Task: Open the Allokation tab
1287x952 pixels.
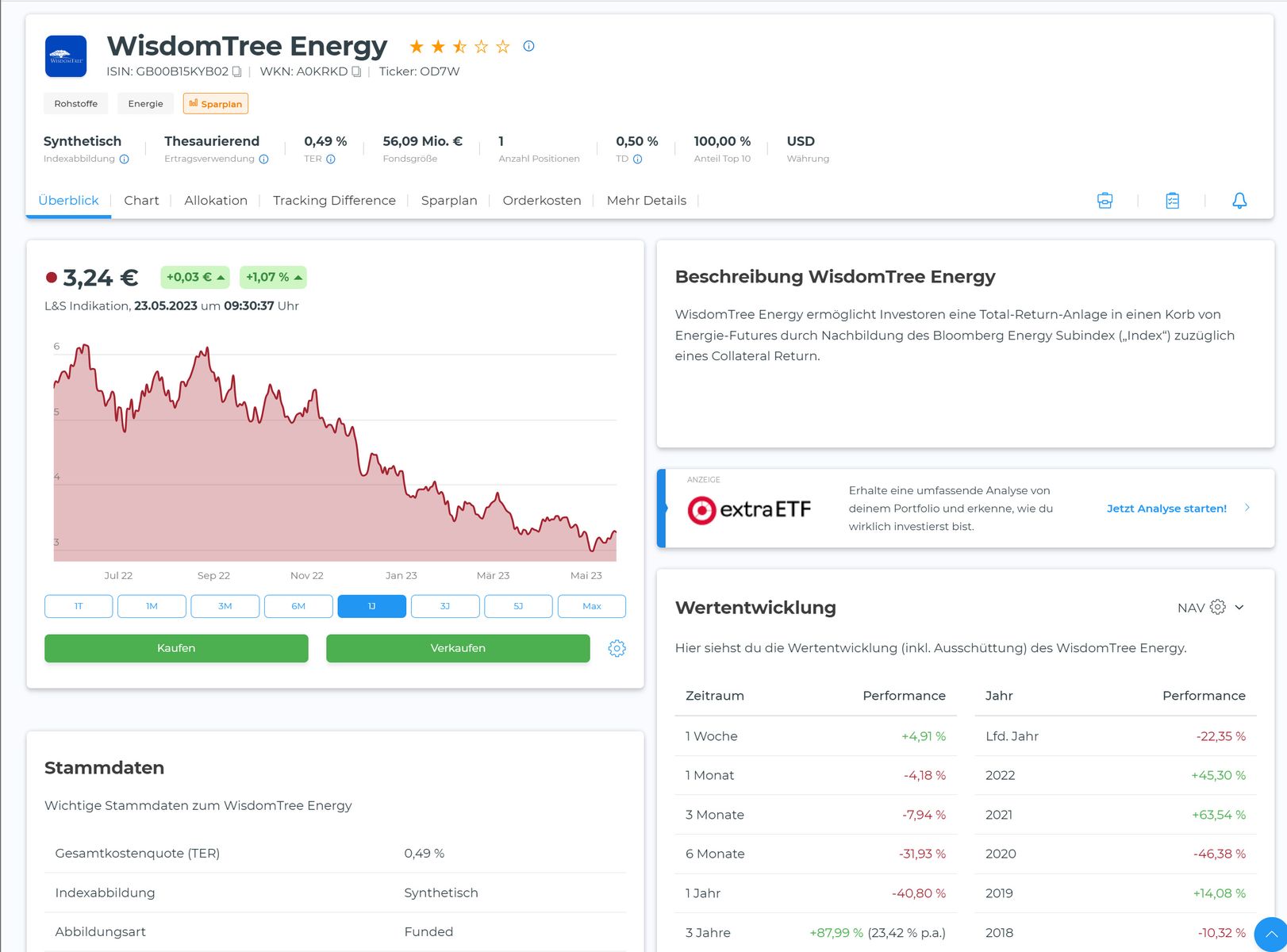Action: (x=216, y=201)
